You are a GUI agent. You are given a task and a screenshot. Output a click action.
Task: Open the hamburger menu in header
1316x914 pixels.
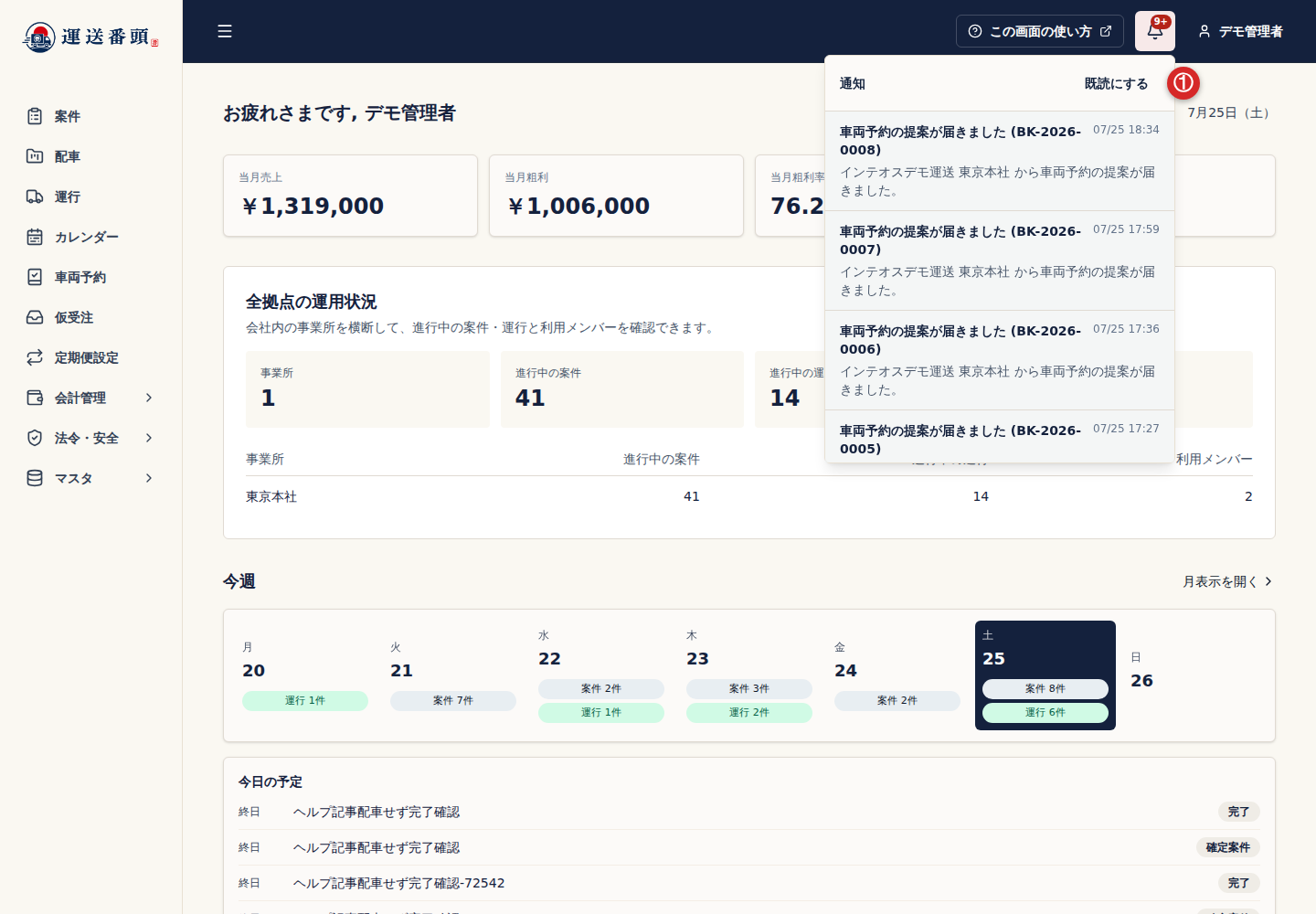(225, 31)
